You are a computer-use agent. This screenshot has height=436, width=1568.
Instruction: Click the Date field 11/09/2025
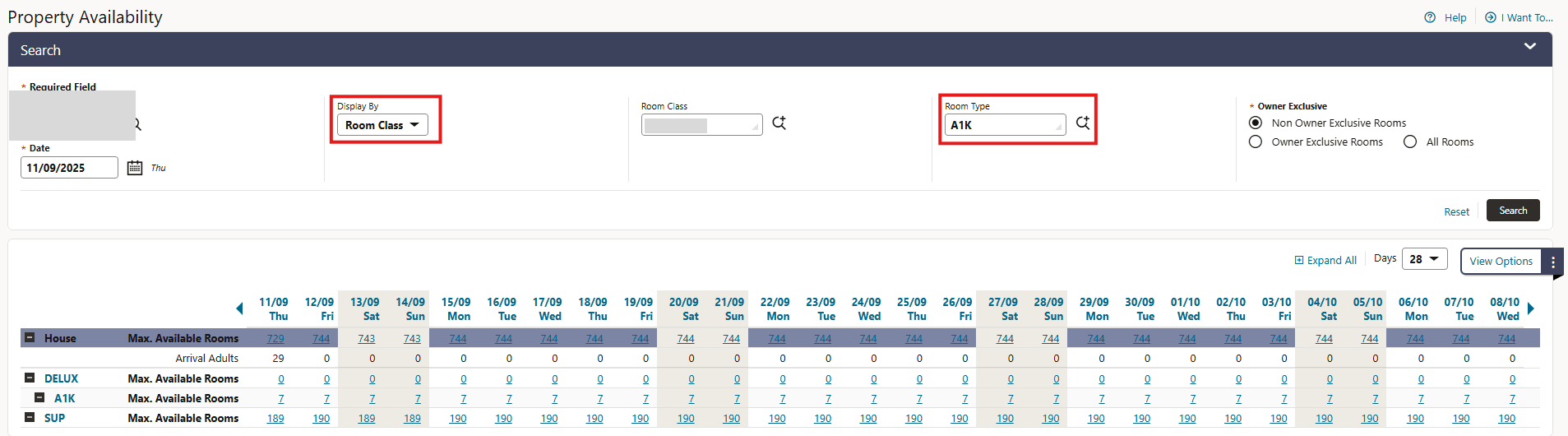[69, 168]
